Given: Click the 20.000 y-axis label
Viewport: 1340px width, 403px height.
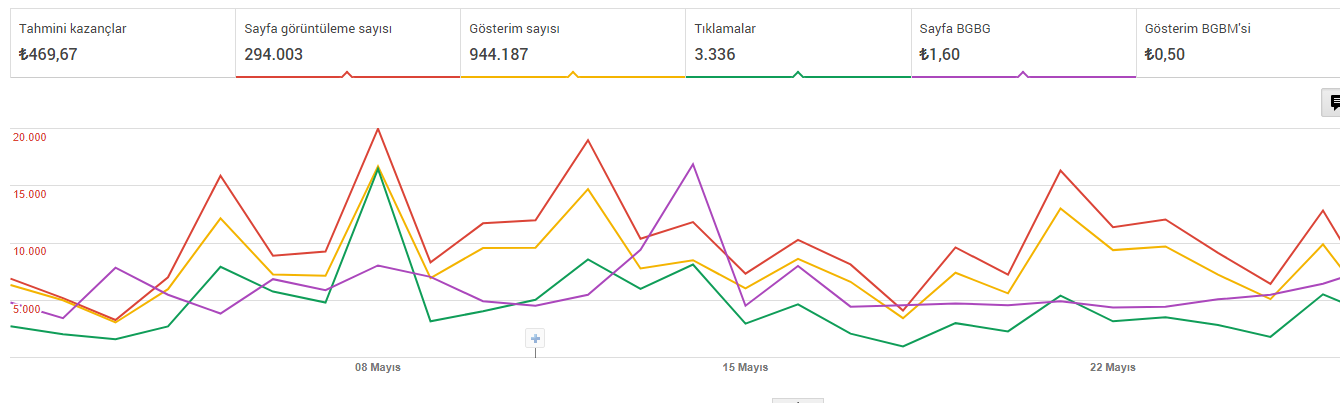Looking at the screenshot, I should click(30, 137).
